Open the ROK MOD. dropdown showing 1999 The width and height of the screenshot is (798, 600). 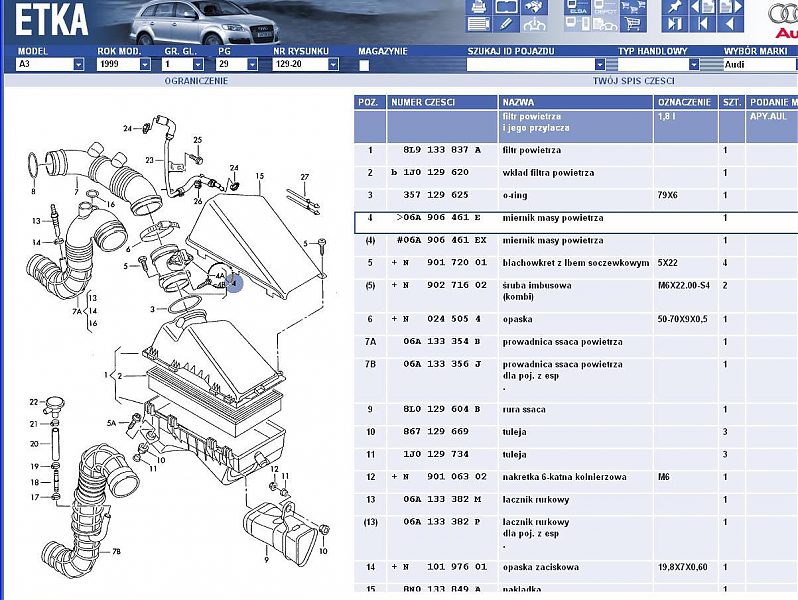point(124,64)
